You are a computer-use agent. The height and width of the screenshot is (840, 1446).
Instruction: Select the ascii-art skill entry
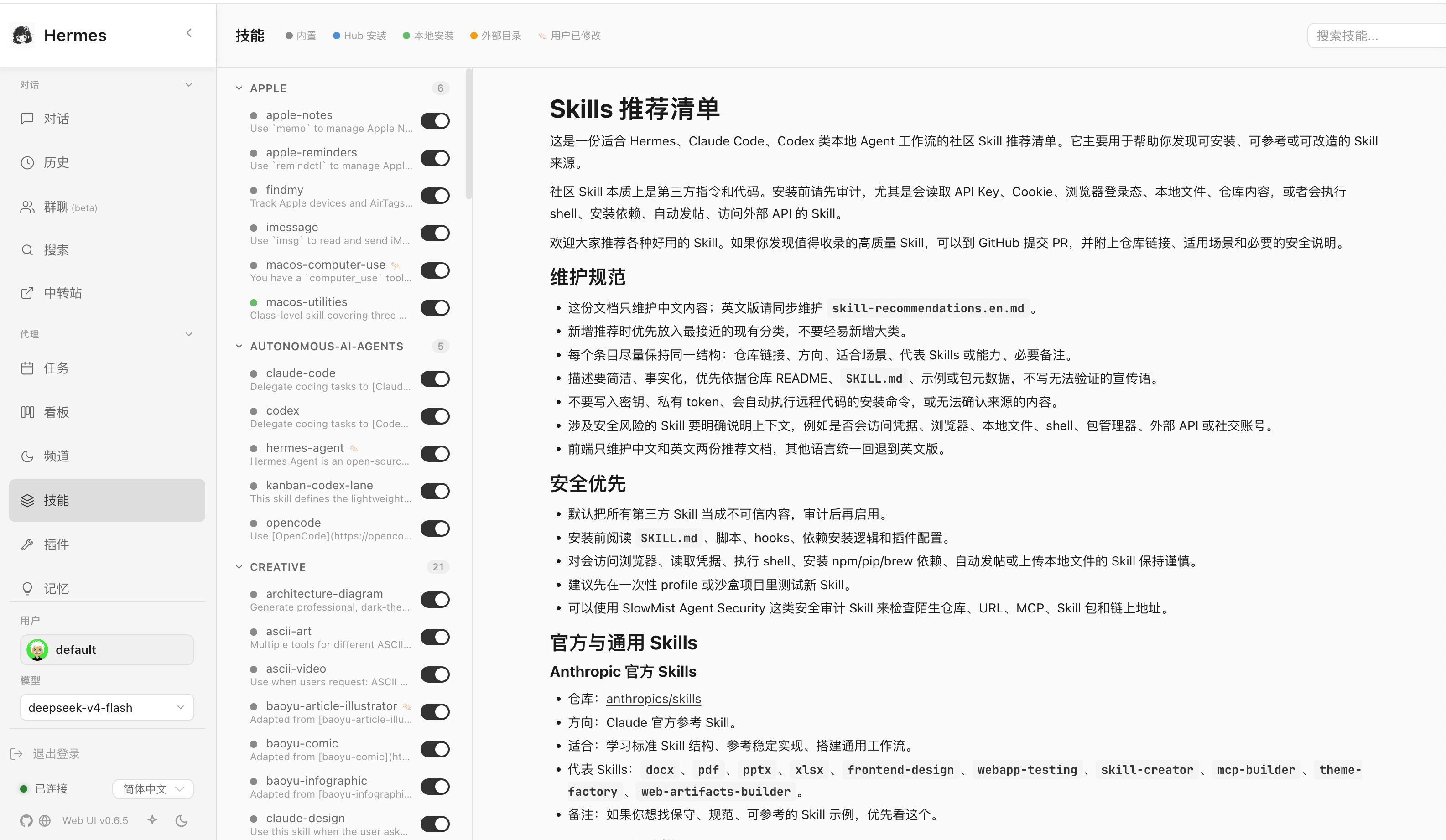pyautogui.click(x=331, y=638)
